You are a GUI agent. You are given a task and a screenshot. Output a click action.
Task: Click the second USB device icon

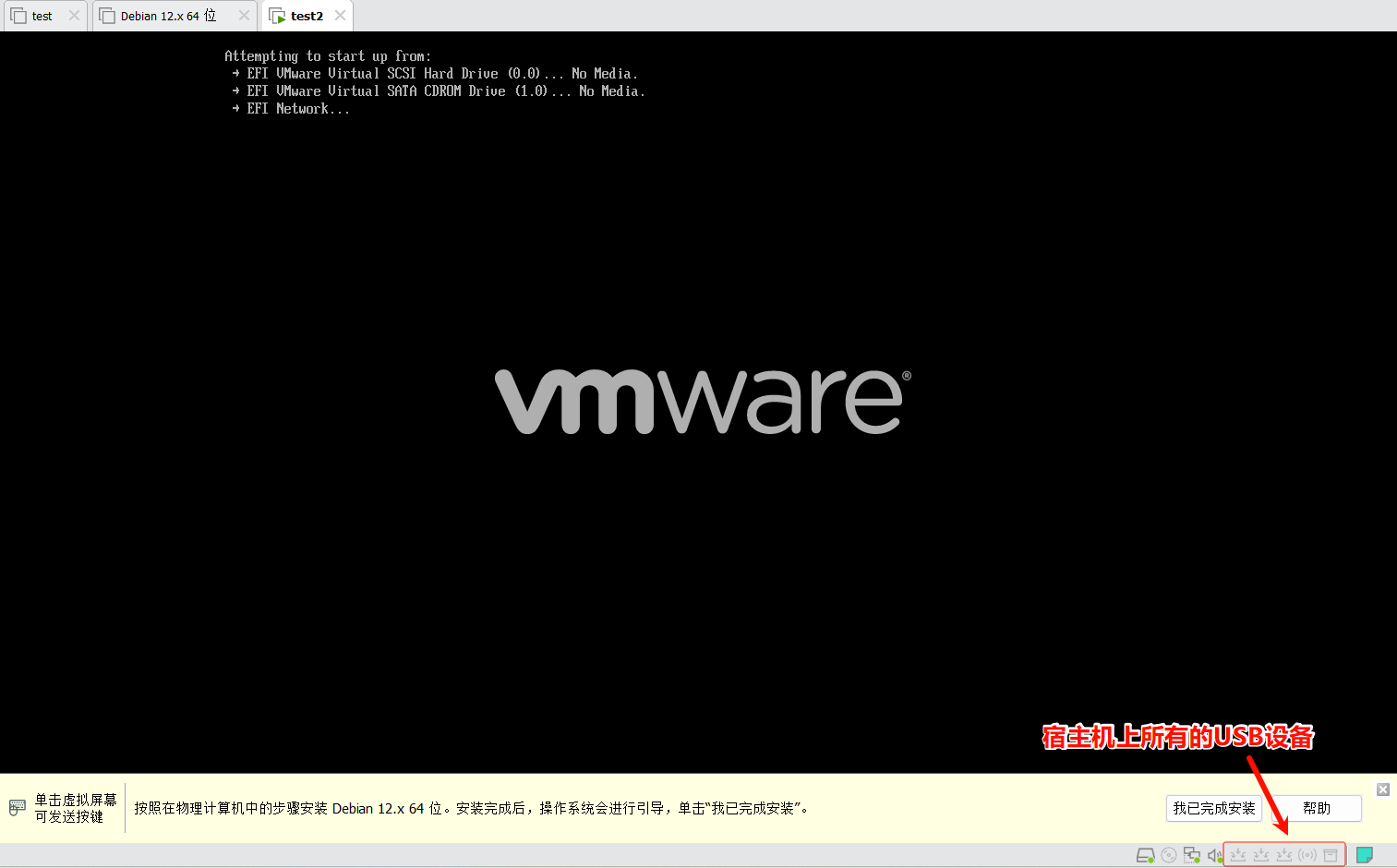click(1261, 855)
